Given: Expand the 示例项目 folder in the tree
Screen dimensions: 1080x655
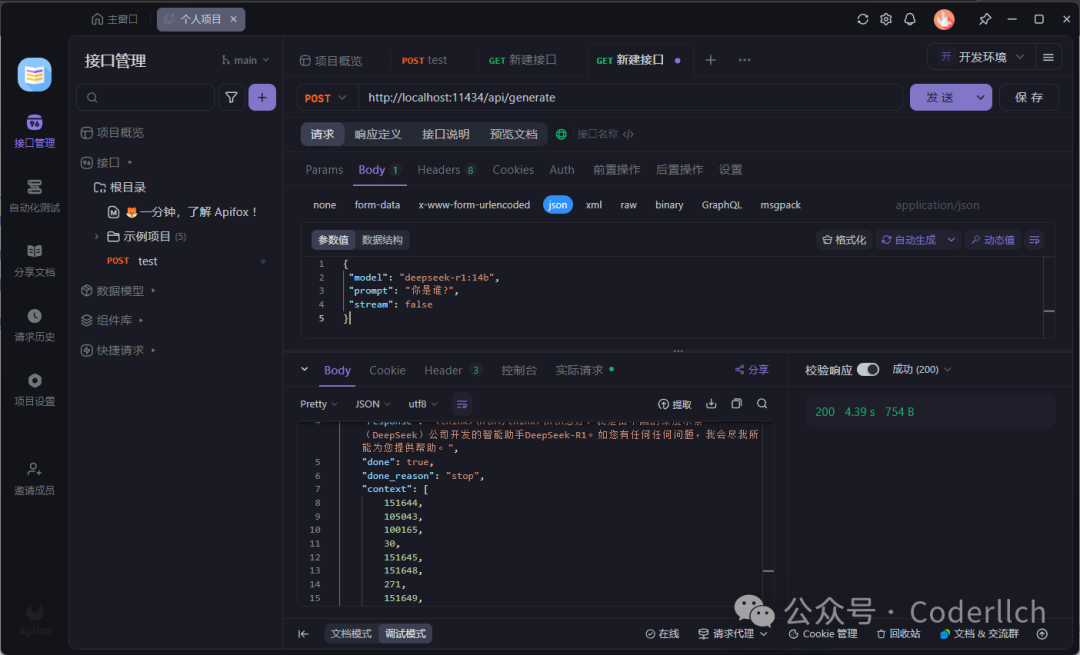Looking at the screenshot, I should (97, 237).
